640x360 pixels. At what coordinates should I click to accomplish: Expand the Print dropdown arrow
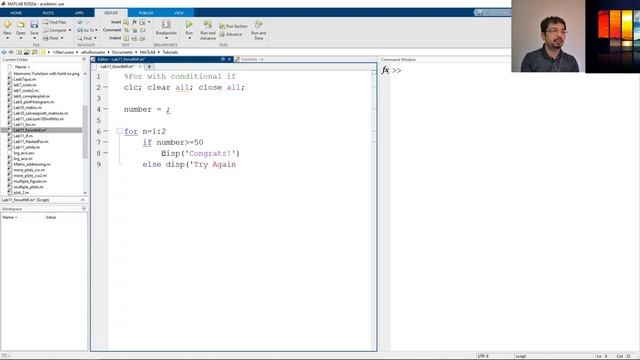coord(62,38)
